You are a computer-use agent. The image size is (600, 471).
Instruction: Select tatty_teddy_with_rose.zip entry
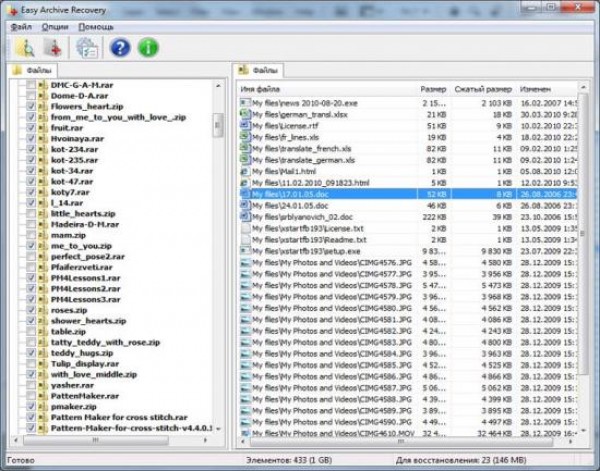tap(105, 342)
